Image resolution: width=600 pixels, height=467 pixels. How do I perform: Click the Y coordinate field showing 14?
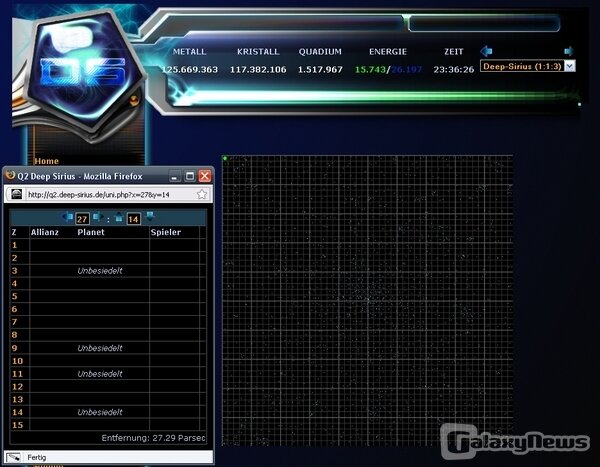point(133,219)
